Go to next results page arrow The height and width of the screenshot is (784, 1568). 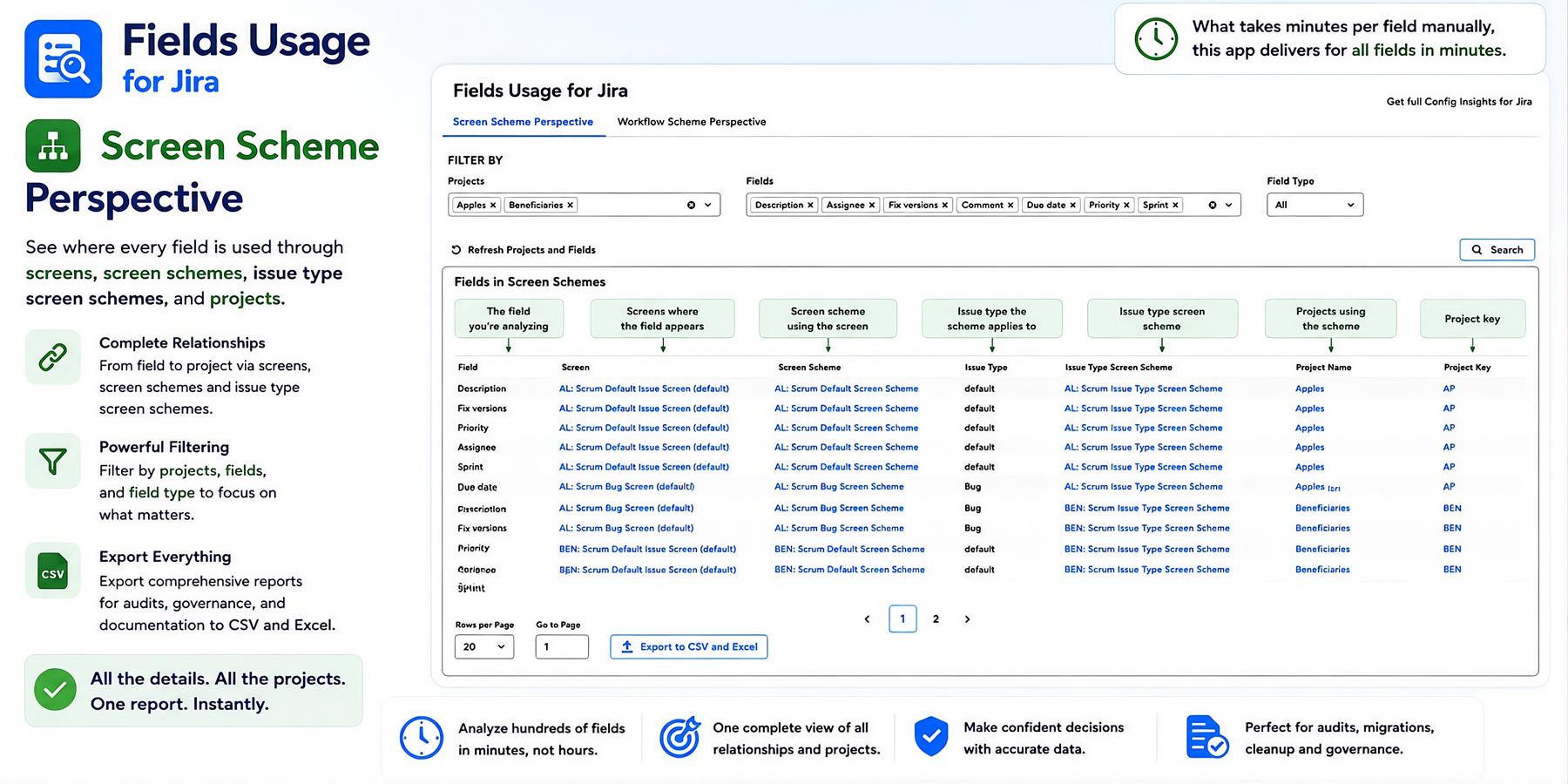pyautogui.click(x=967, y=619)
